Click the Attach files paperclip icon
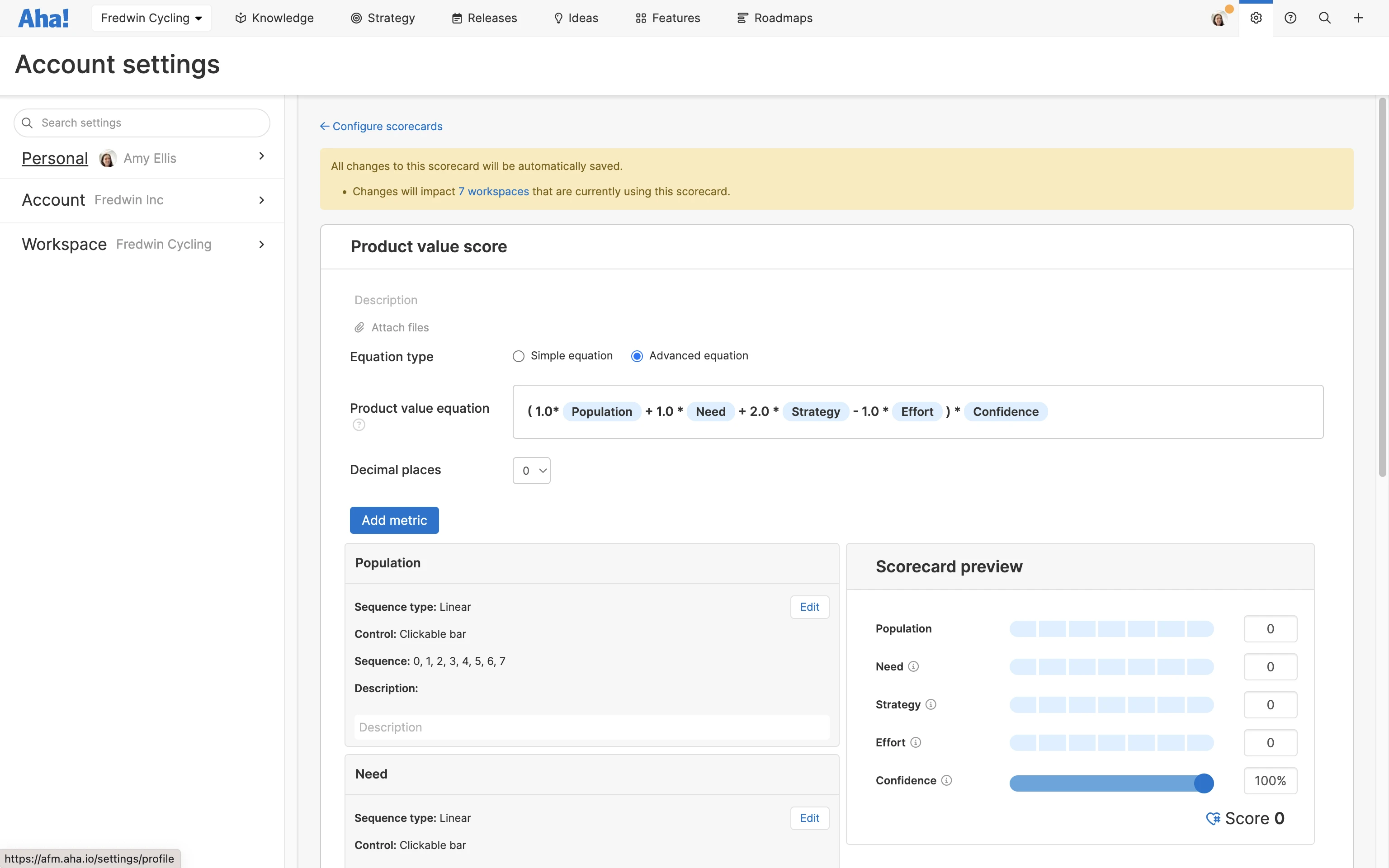 click(359, 327)
